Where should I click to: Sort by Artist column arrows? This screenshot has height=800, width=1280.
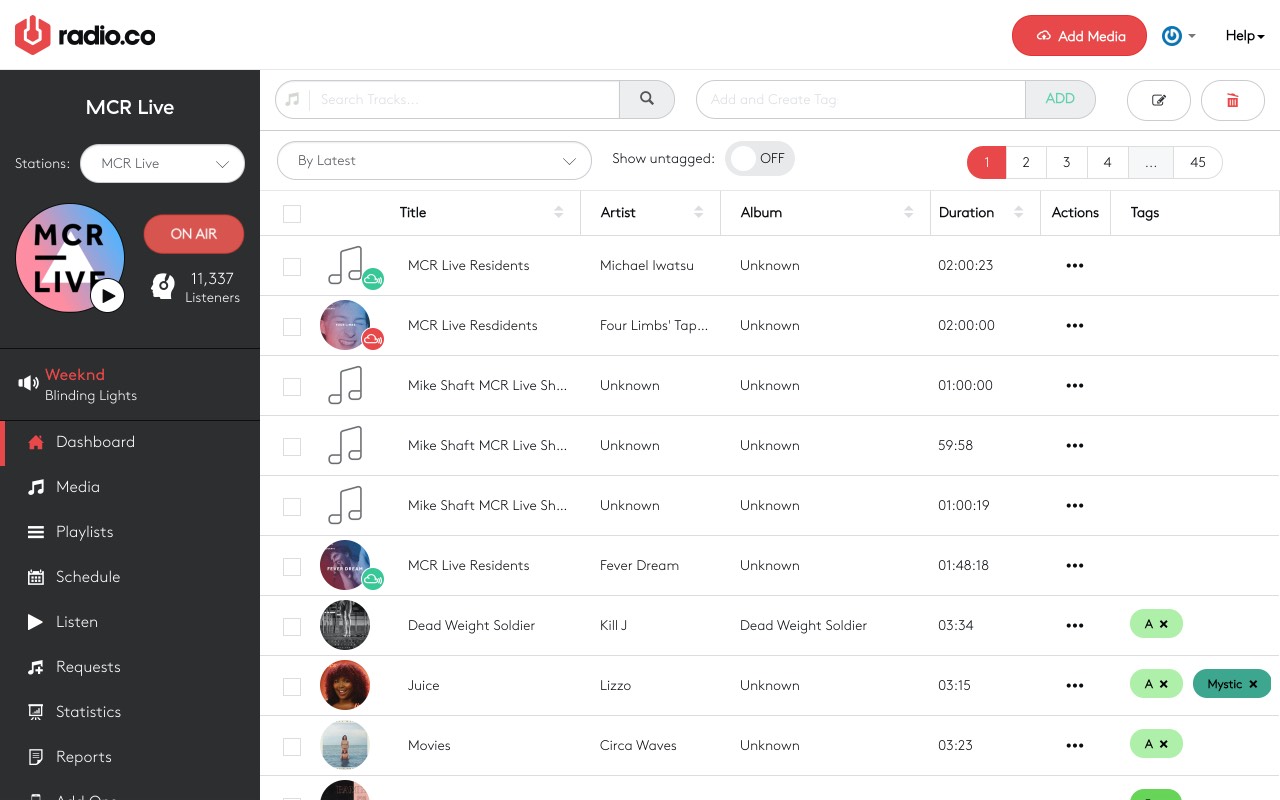pyautogui.click(x=699, y=212)
